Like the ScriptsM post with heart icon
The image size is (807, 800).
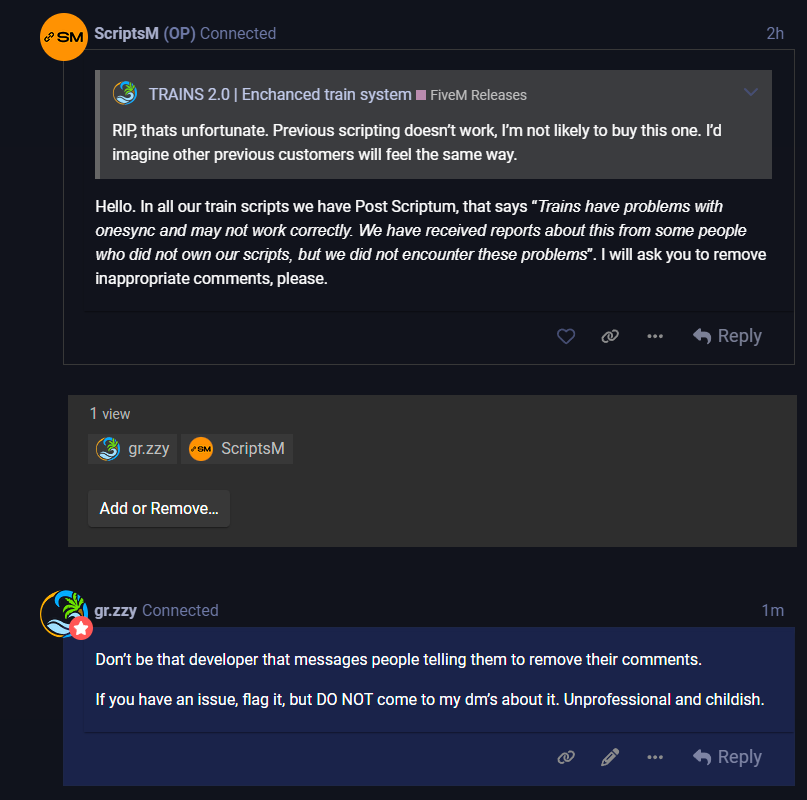[x=566, y=337]
